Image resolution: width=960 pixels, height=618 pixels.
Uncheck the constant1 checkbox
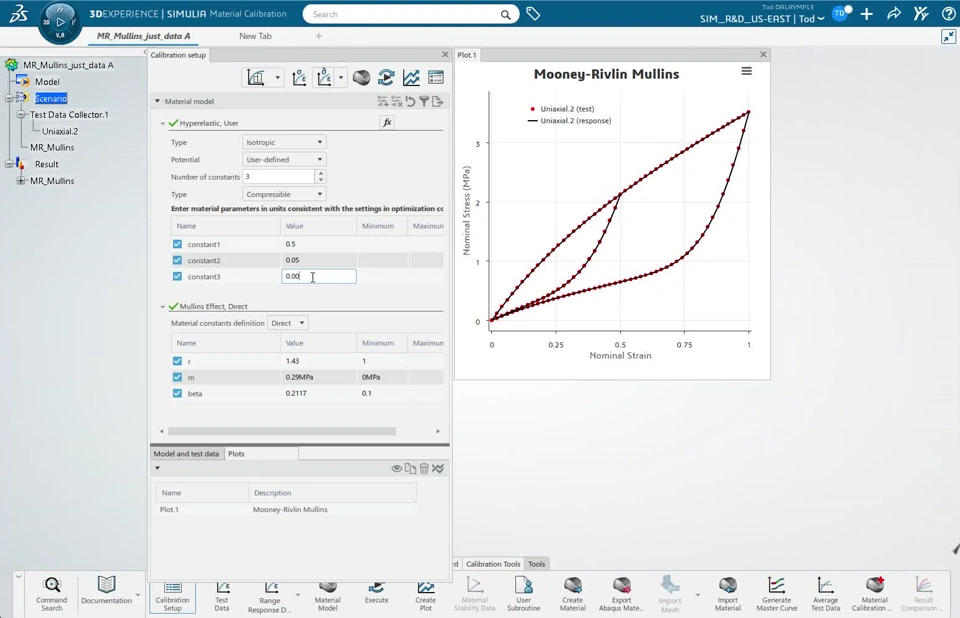[x=178, y=244]
